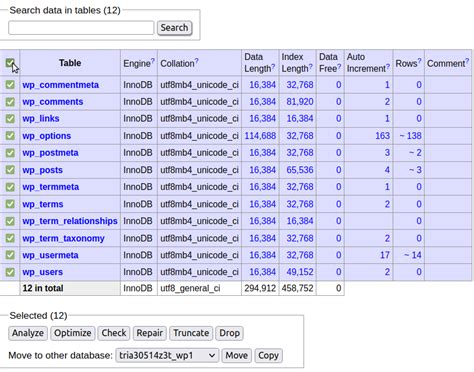This screenshot has height=372, width=474.
Task: Click wp_comments index length 81,920
Action: (x=300, y=102)
